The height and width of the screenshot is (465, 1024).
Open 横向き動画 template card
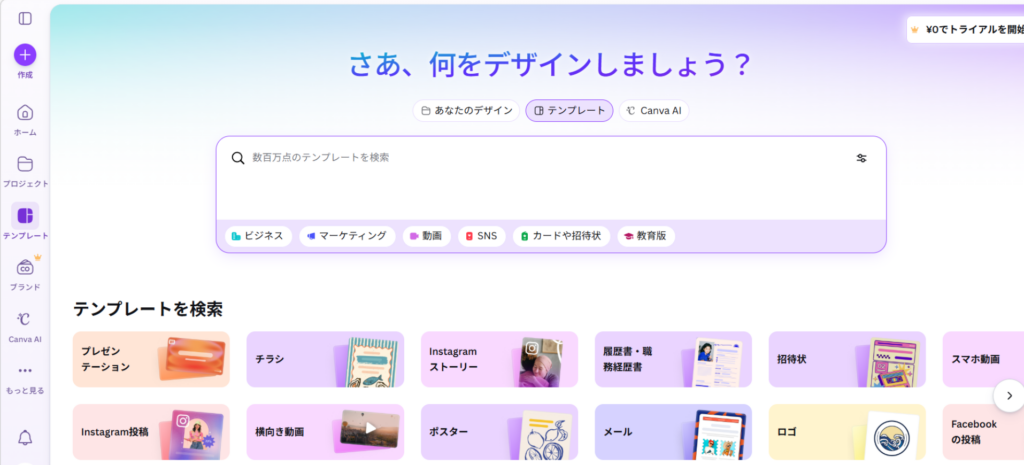325,432
